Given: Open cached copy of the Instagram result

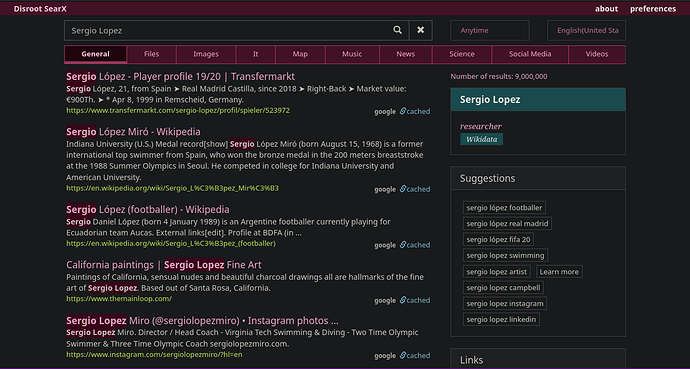Looking at the screenshot, I should 415,356.
